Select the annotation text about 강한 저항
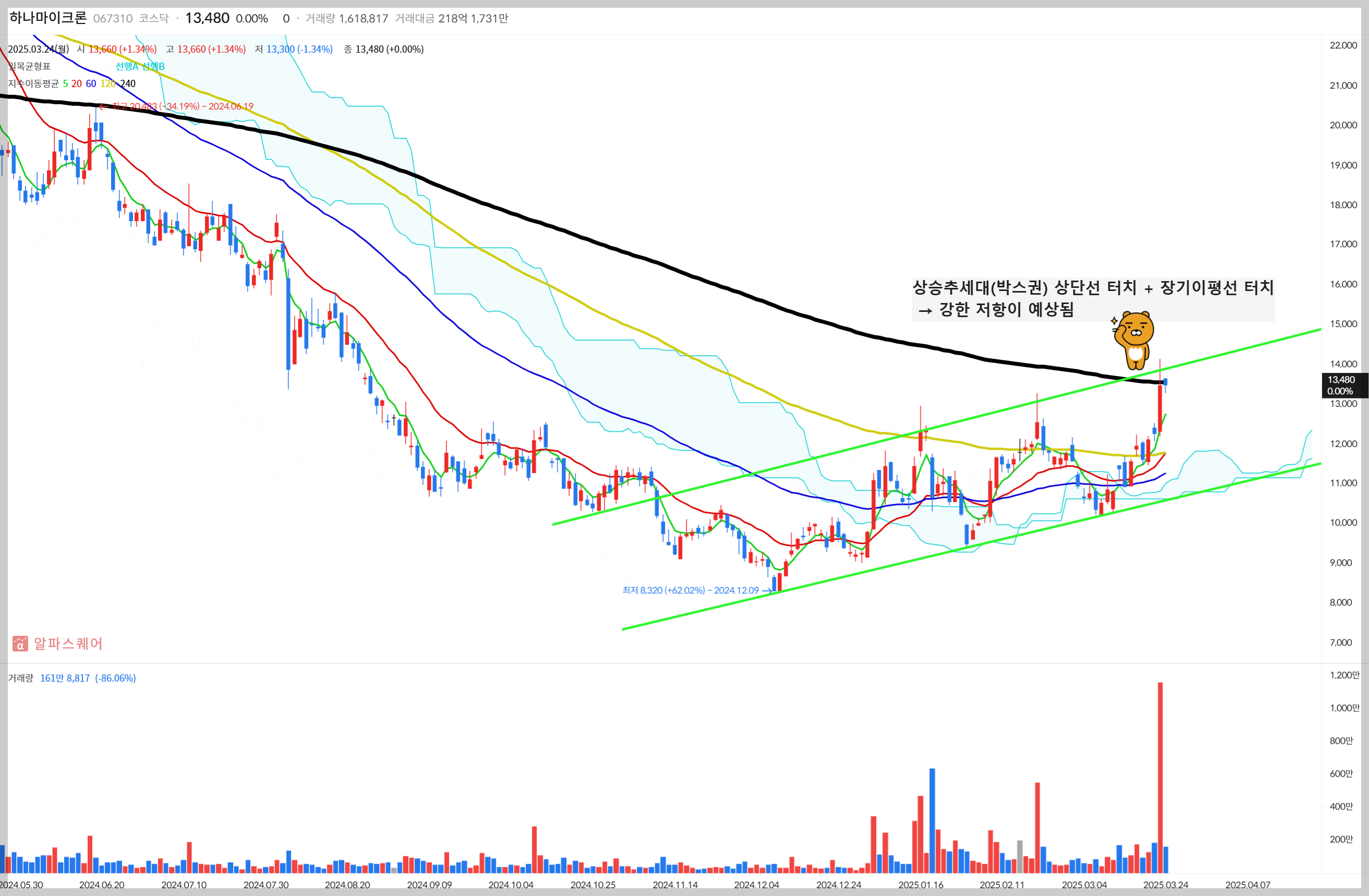1369x896 pixels. 1093,298
